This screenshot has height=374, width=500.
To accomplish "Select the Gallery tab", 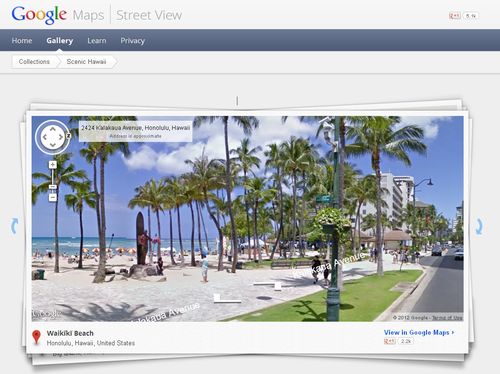I will (60, 41).
